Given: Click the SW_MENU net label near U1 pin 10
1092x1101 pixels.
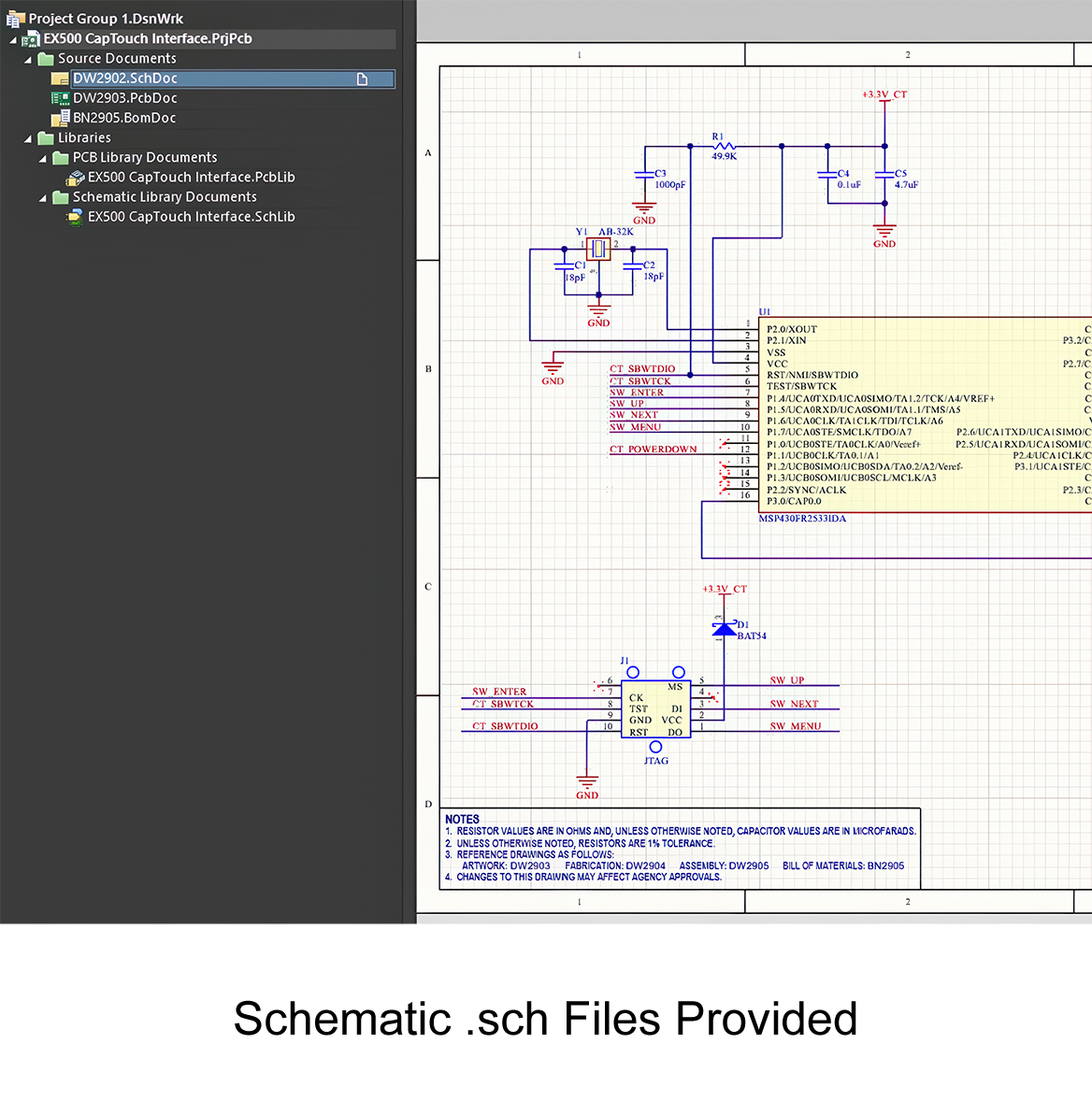Looking at the screenshot, I should pos(635,427).
